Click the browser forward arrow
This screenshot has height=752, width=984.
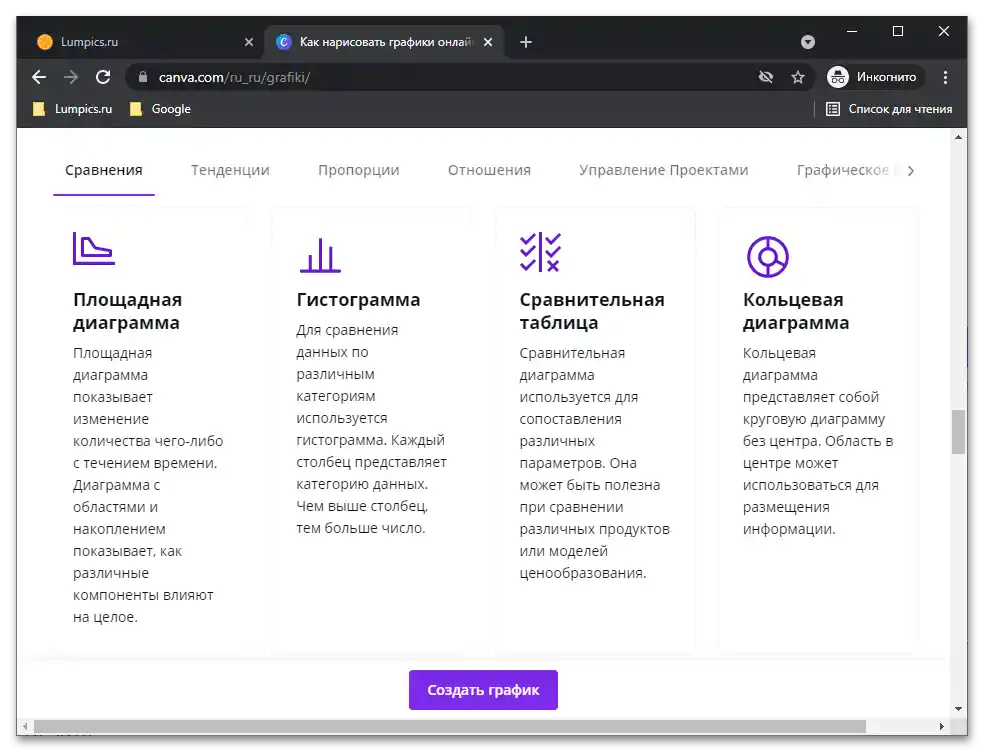[71, 77]
